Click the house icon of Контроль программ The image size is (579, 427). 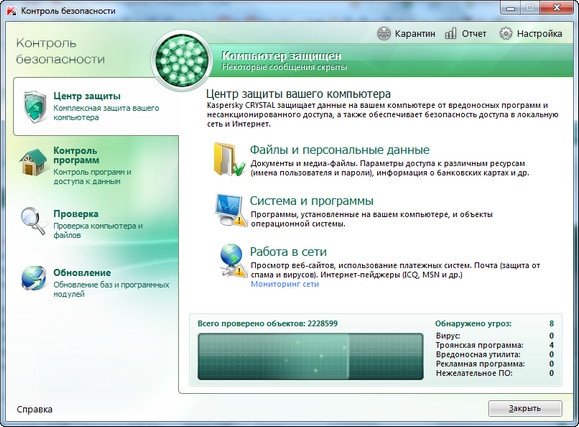pos(33,161)
